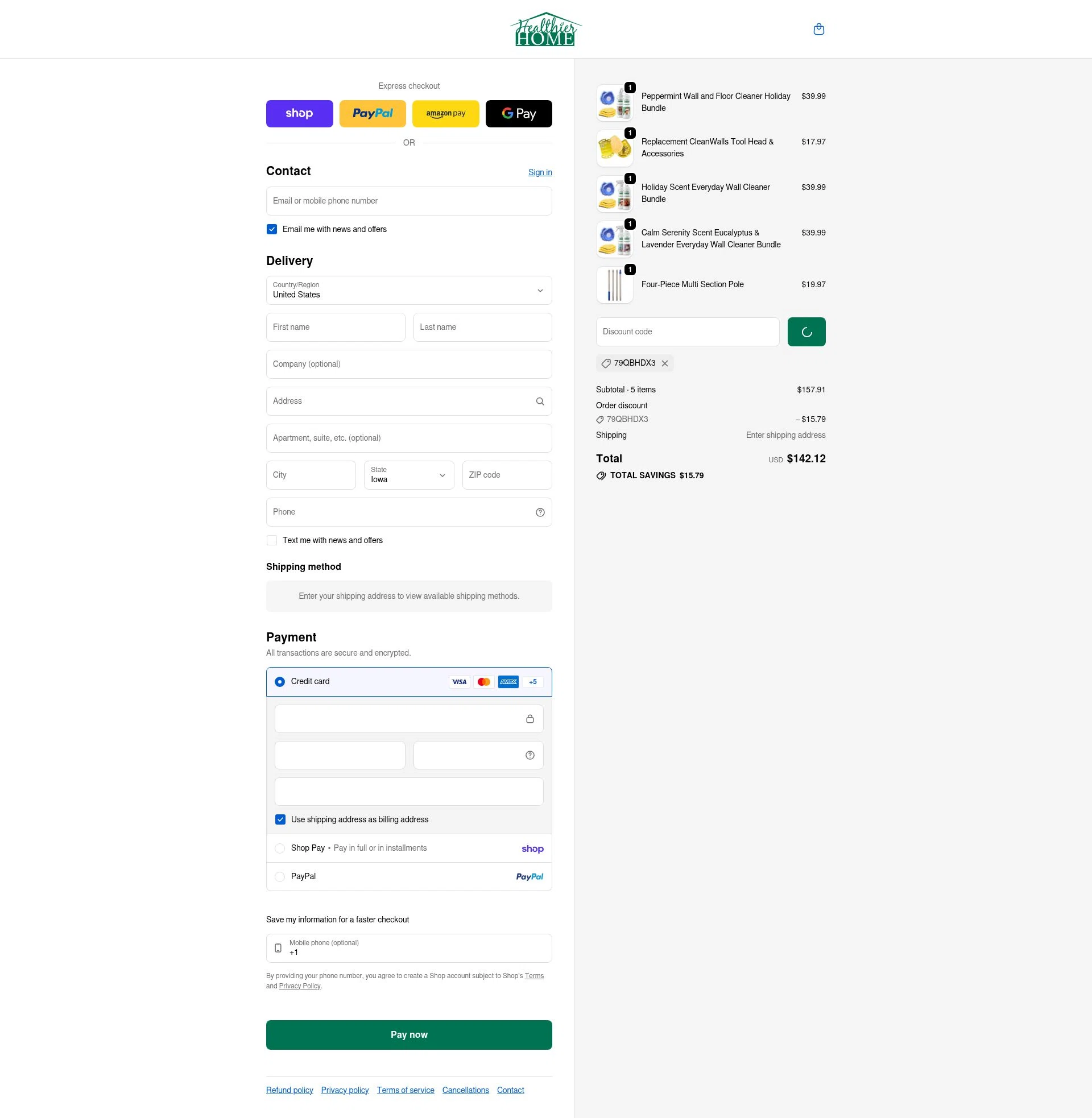Open the cart icon in the header
The width and height of the screenshot is (1092, 1118).
point(818,28)
